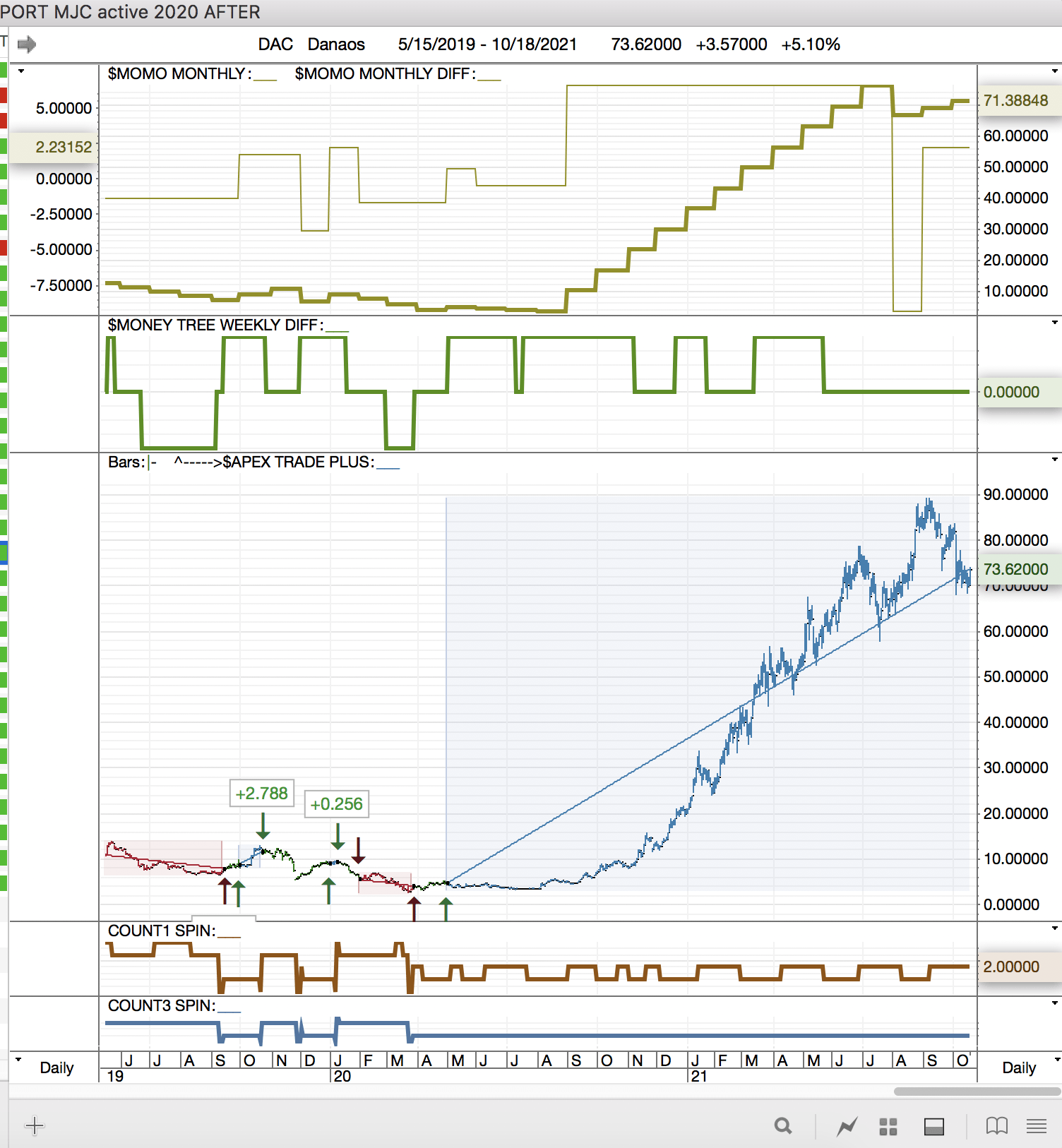Toggle the split bottom-panel icon

(934, 1127)
